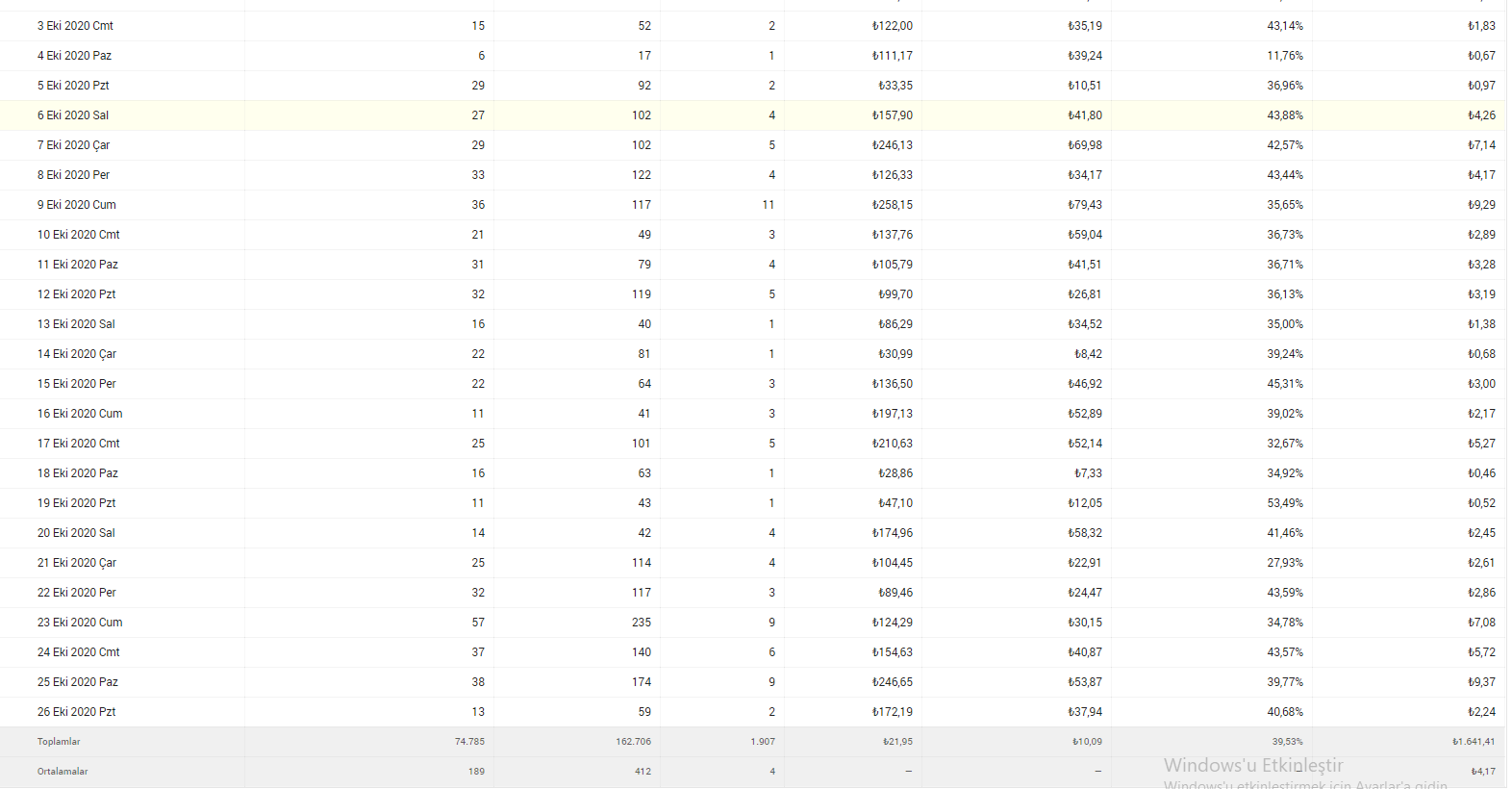Click the Windows'u Etkinleştir watermark text
1512x789 pixels.
1253,766
